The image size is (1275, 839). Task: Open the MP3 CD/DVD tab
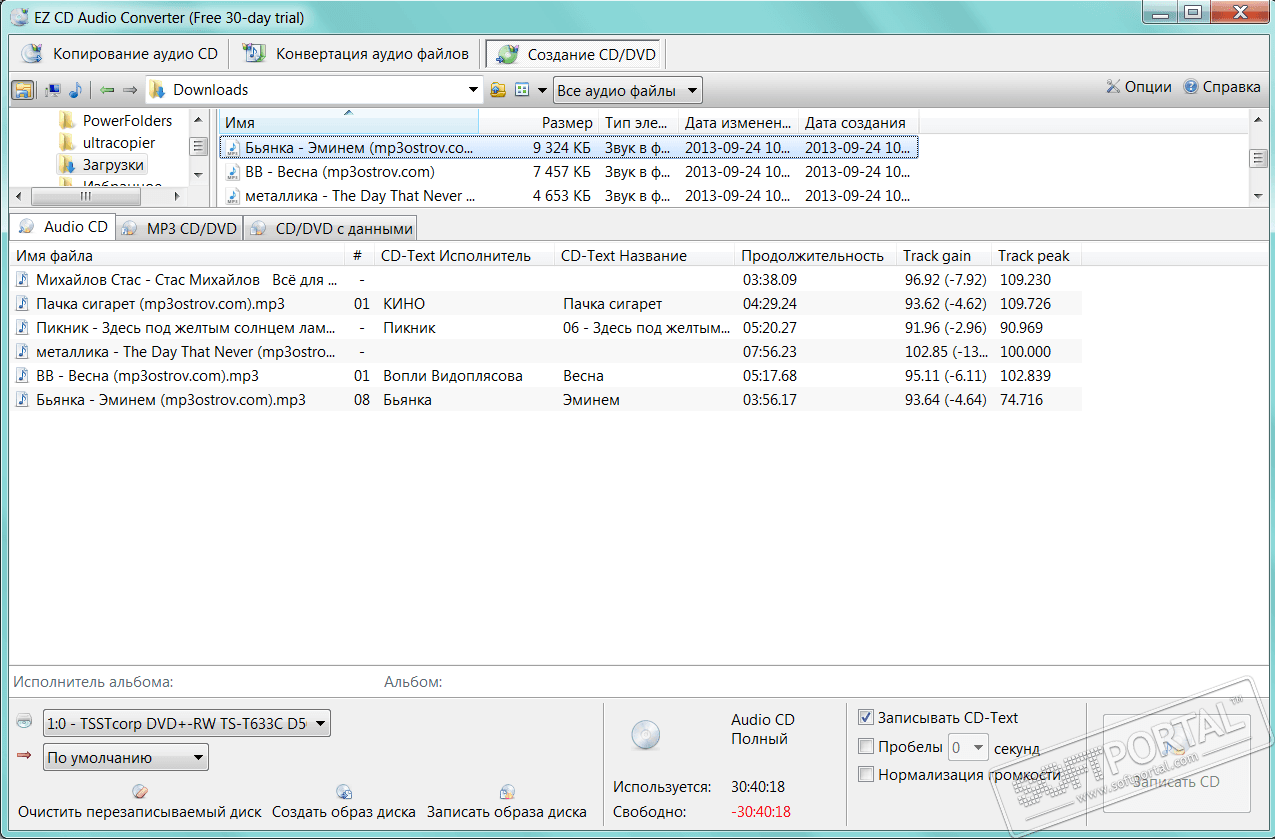pos(180,228)
